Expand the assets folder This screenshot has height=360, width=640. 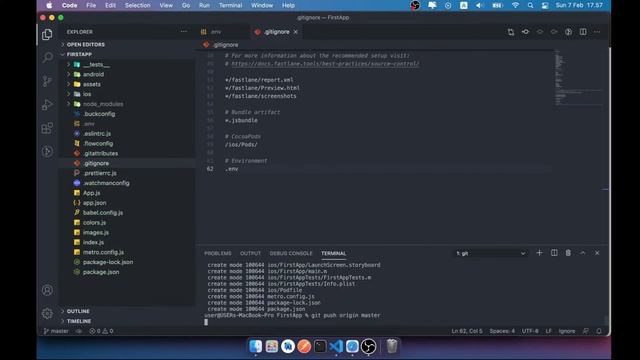coord(92,84)
